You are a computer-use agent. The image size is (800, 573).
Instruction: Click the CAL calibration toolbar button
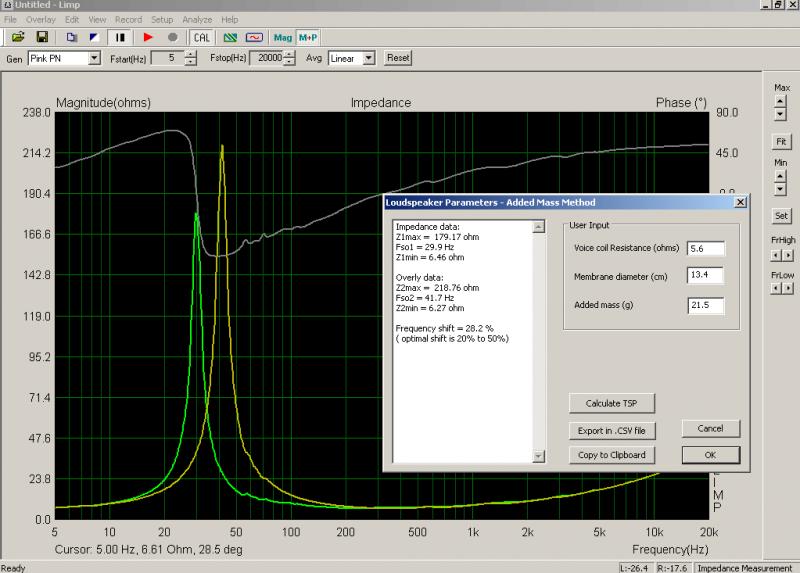tap(202, 37)
